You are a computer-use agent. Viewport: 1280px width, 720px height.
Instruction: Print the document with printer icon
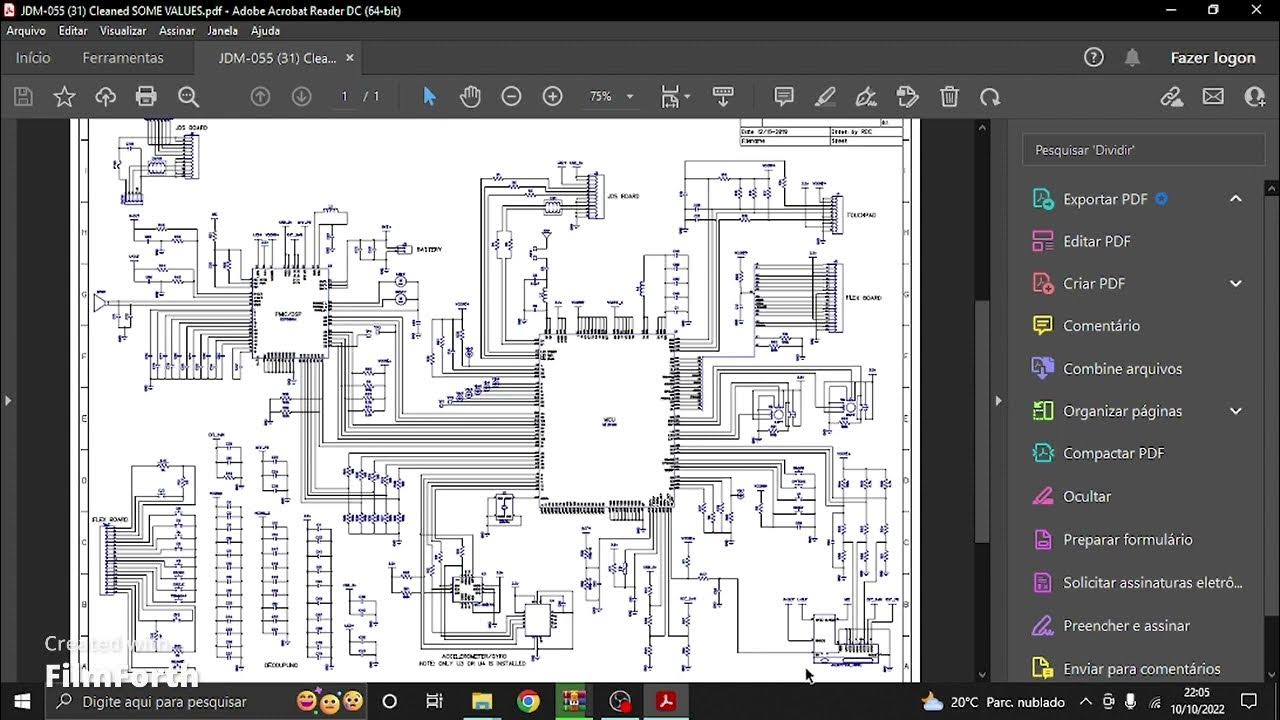146,97
